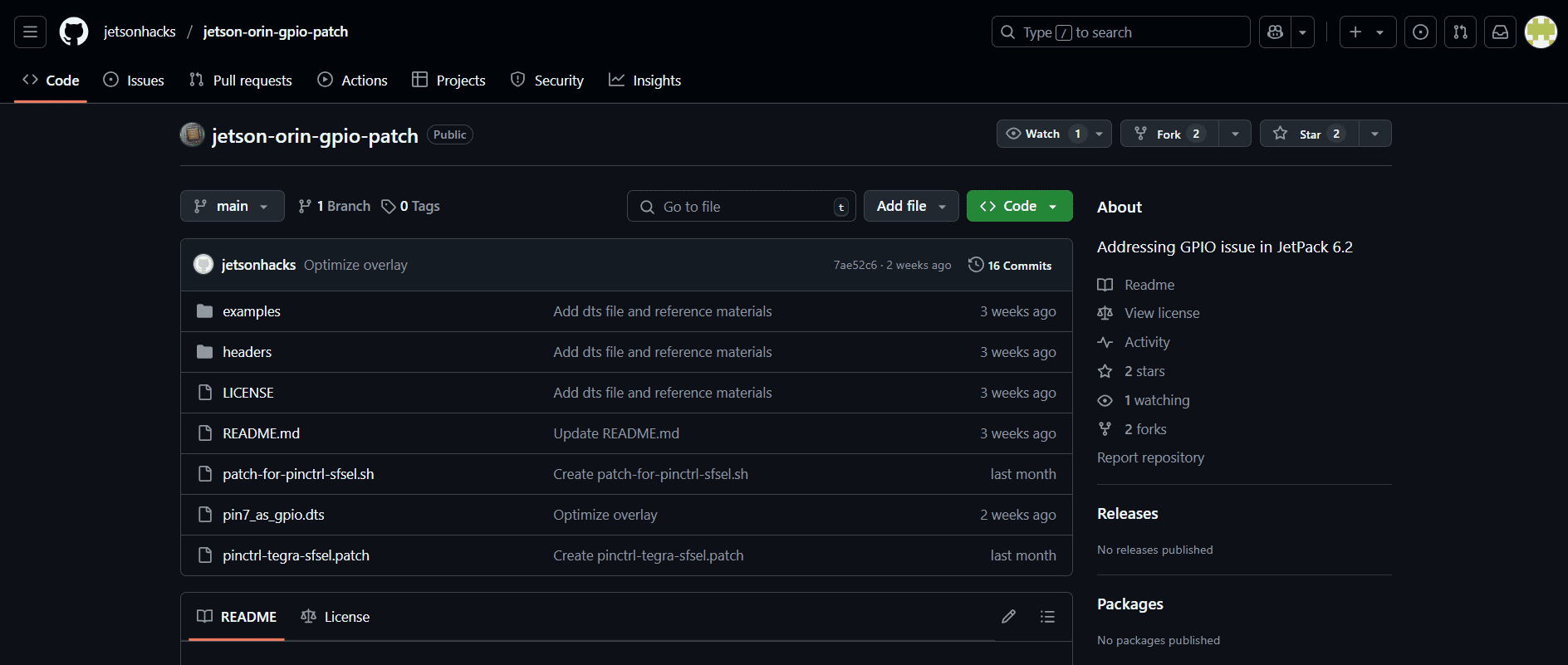The width and height of the screenshot is (1568, 665).
Task: Open the hamburger navigation menu
Action: tap(30, 32)
